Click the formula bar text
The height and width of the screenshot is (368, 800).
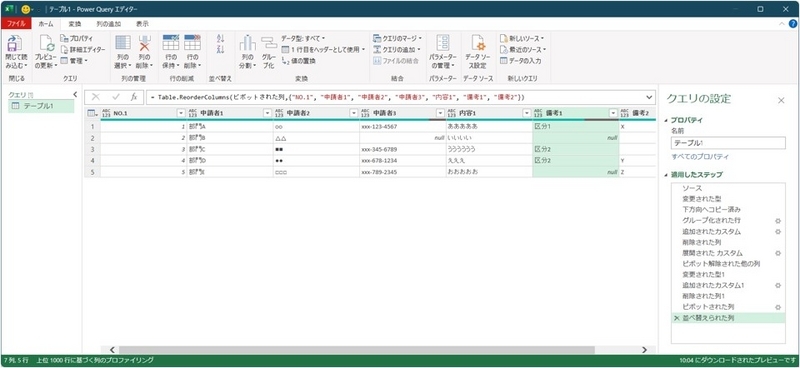pos(338,97)
